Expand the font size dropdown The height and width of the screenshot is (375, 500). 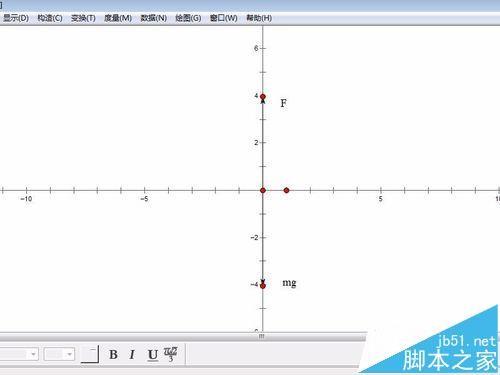pos(69,354)
